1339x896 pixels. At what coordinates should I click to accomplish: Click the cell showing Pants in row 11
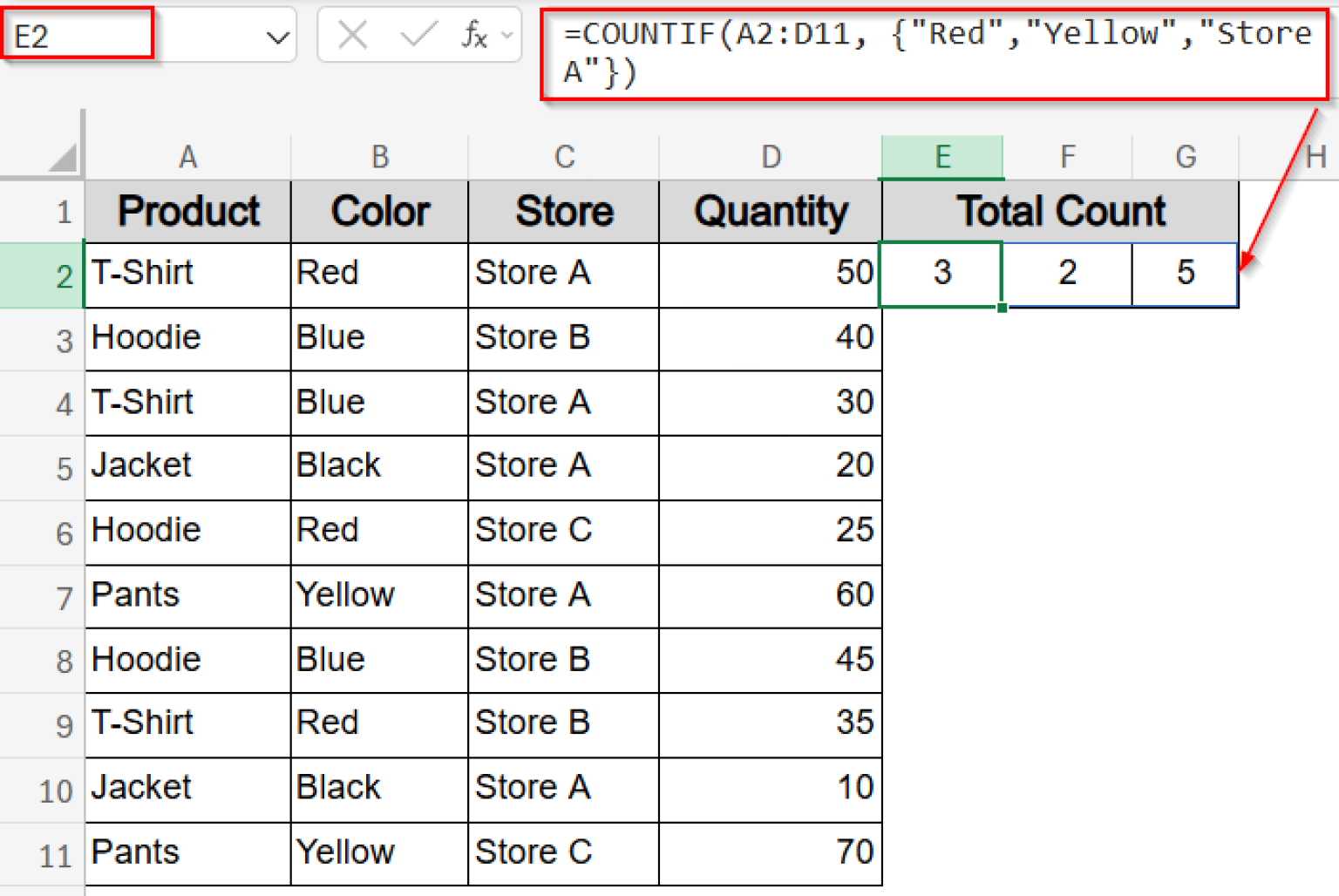pyautogui.click(x=135, y=852)
